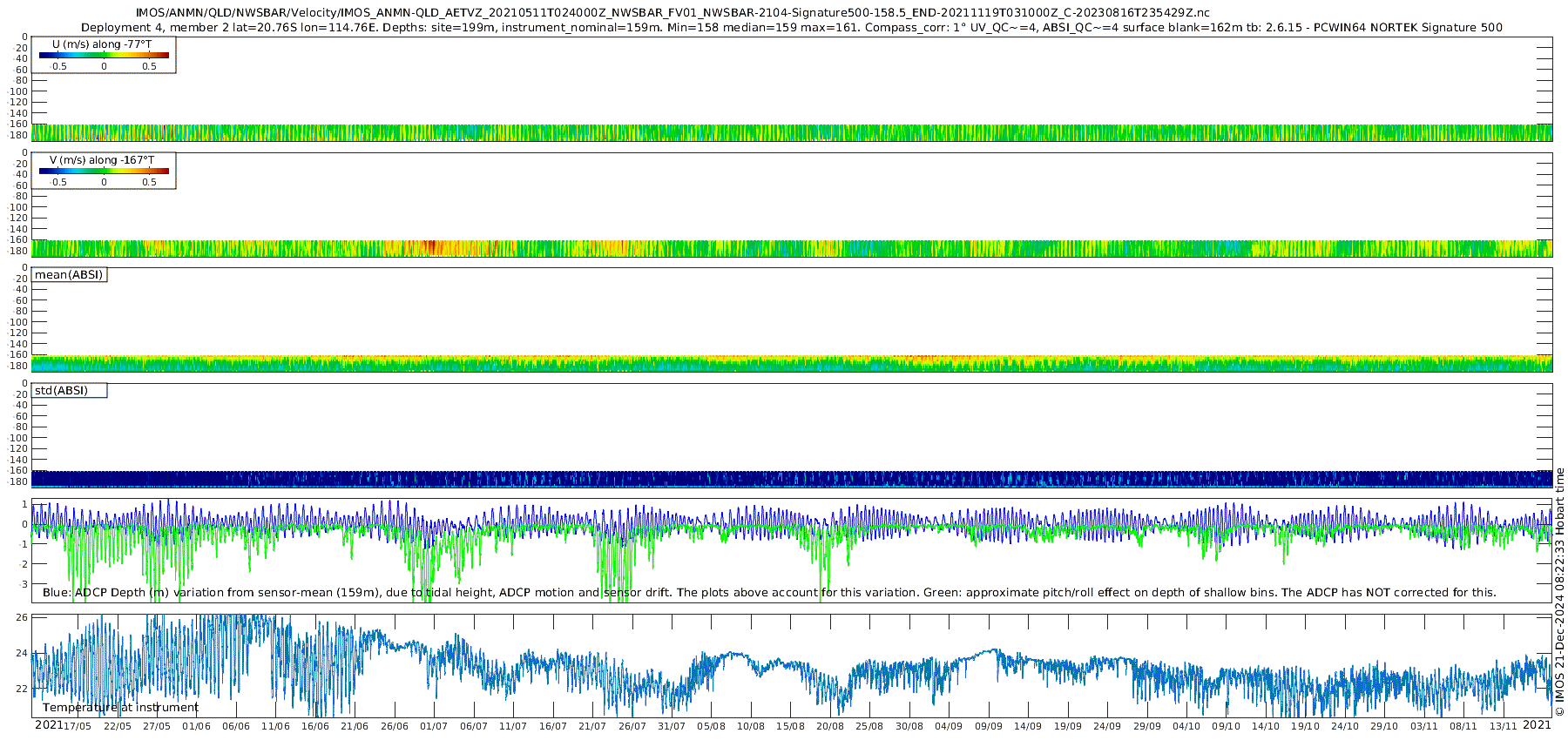The image size is (1568, 740).
Task: Select the 09/09 date on time axis
Action: [x=988, y=726]
